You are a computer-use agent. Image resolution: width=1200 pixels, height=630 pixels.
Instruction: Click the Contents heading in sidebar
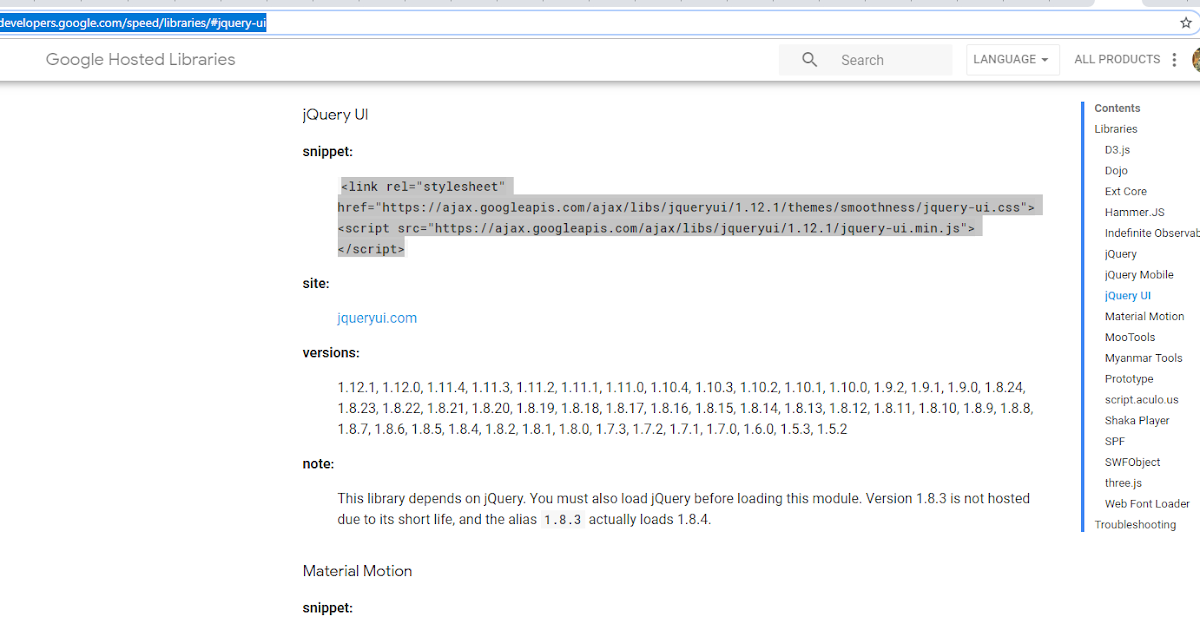[x=1117, y=108]
